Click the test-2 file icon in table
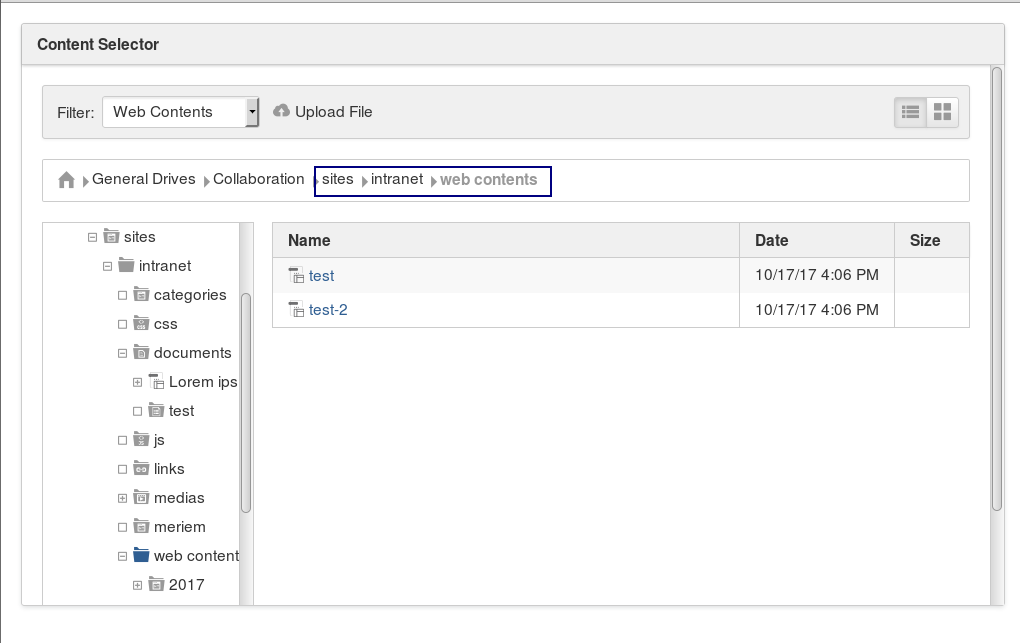 coord(296,310)
